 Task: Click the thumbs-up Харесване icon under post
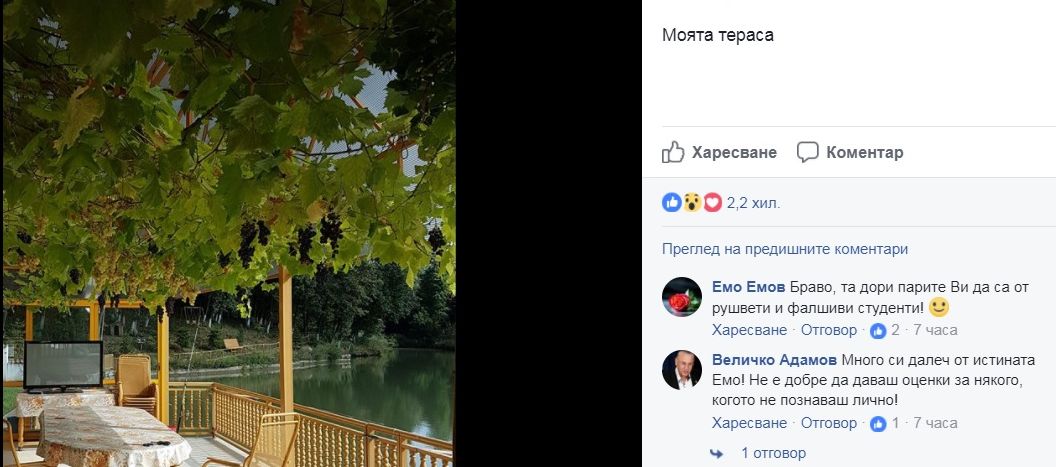tap(673, 152)
